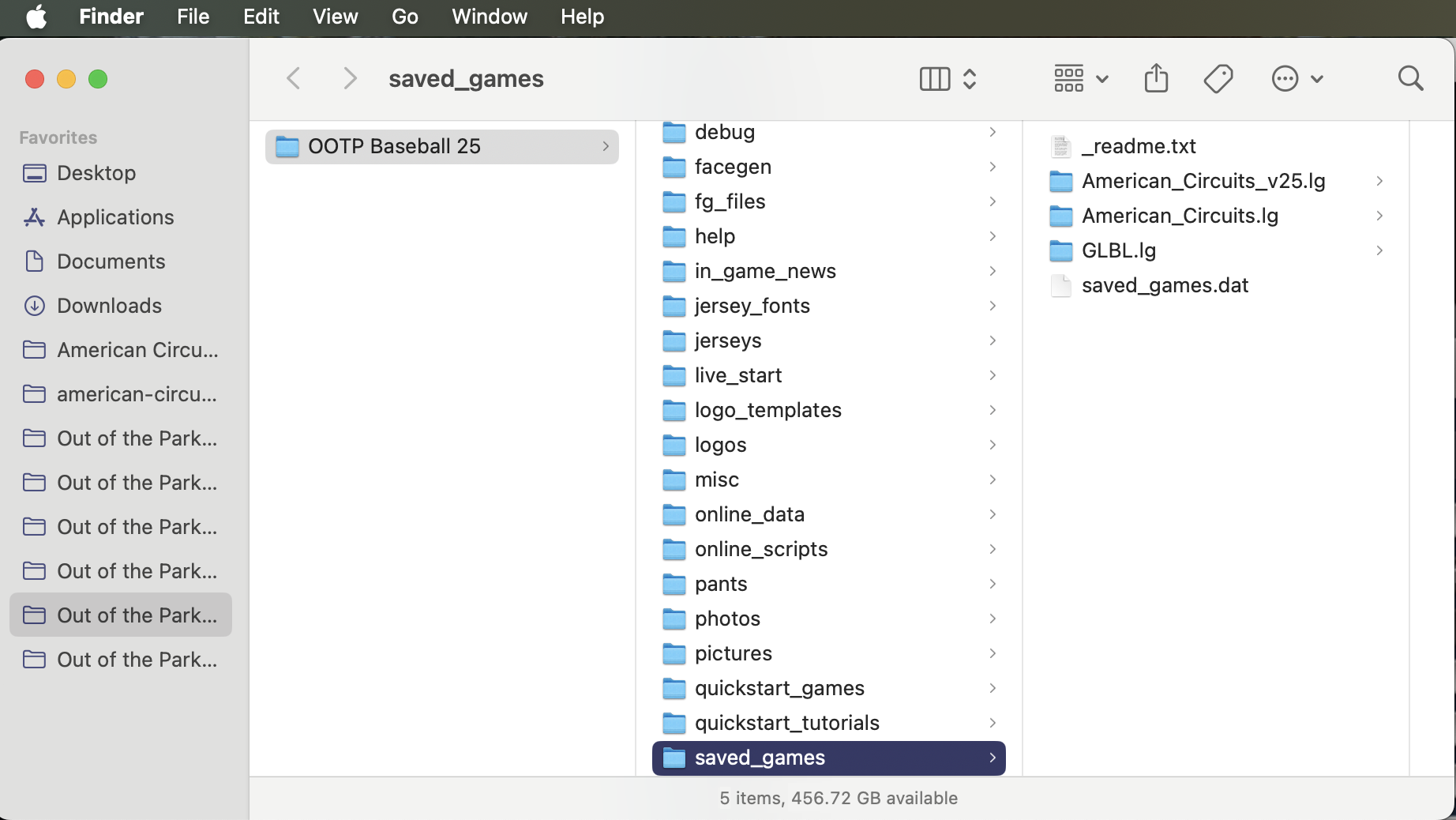This screenshot has width=1456, height=820.
Task: Click the pants folder icon
Action: click(x=674, y=584)
